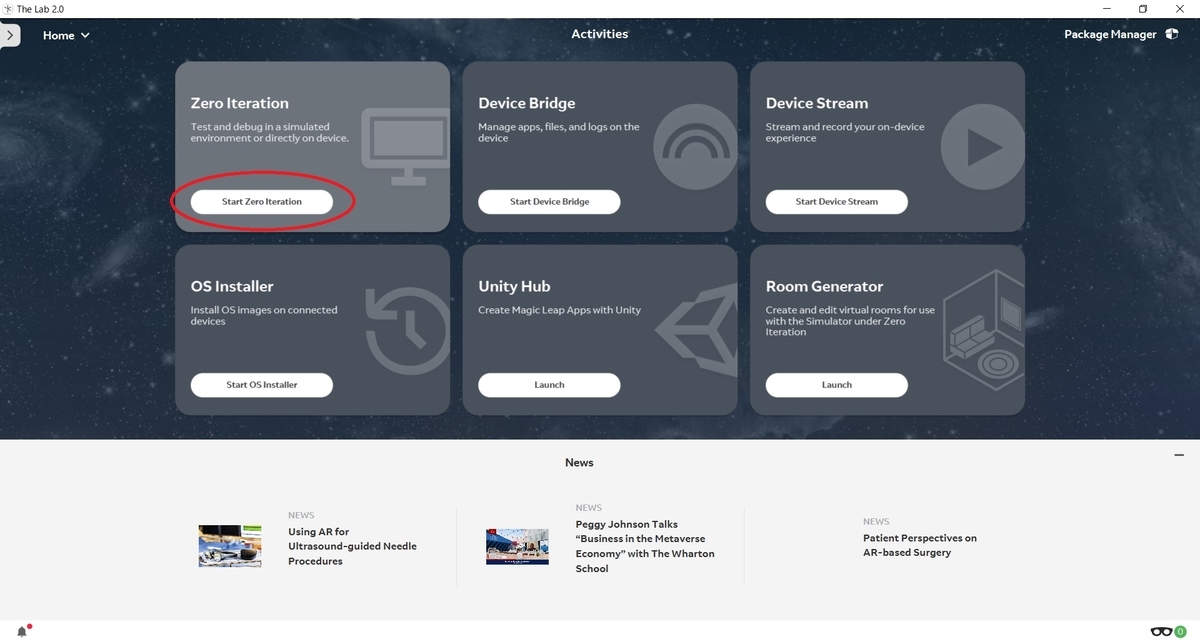Screen dimensions: 1200x644
Task: Minimize The Lab 2.0 window
Action: point(1106,8)
